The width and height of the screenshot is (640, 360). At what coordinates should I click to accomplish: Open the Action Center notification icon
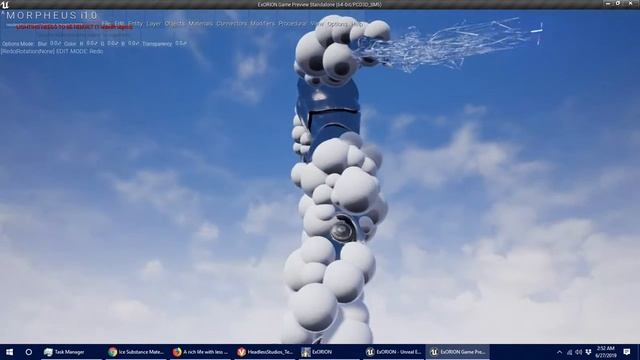(x=627, y=352)
